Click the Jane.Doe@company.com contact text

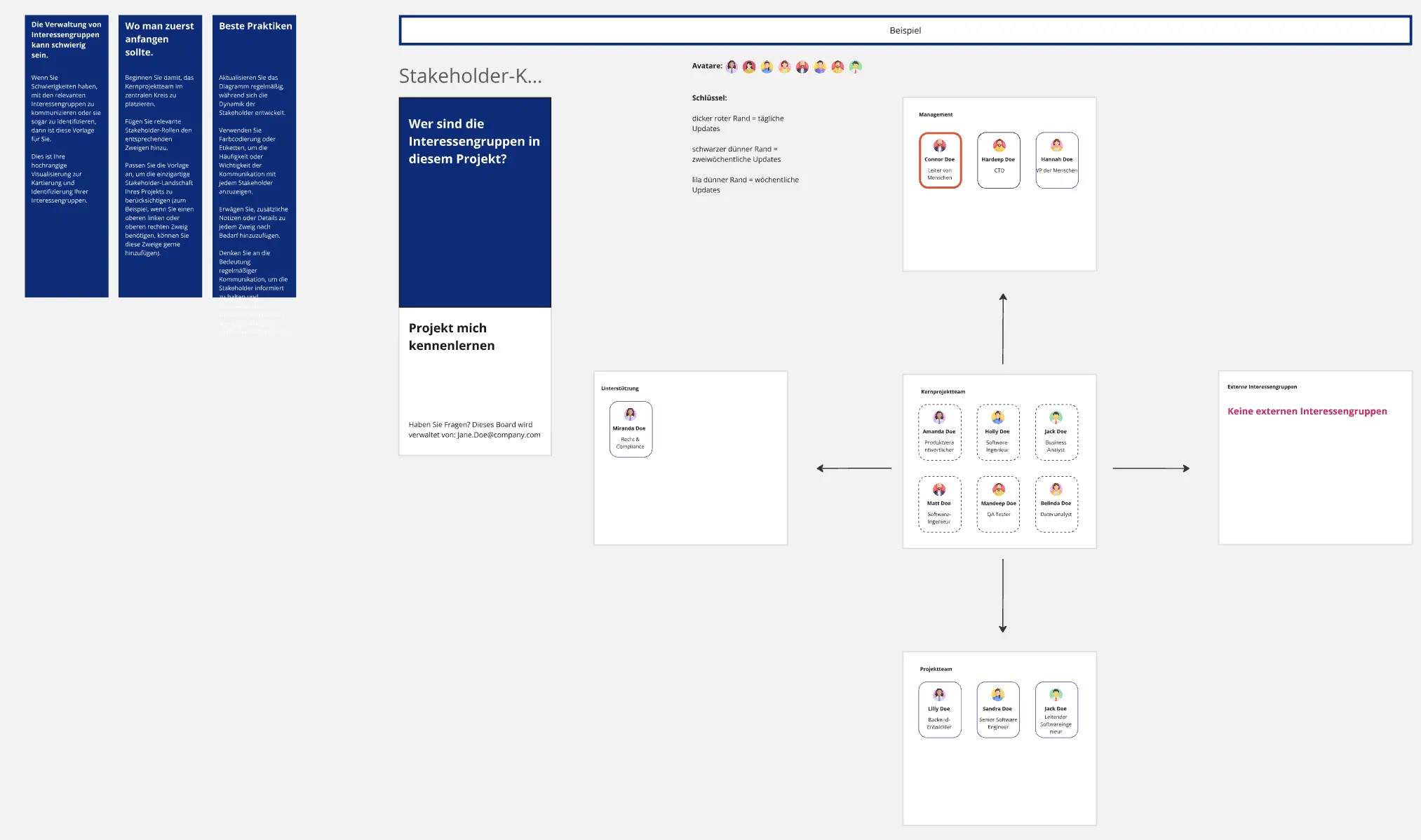[x=499, y=435]
